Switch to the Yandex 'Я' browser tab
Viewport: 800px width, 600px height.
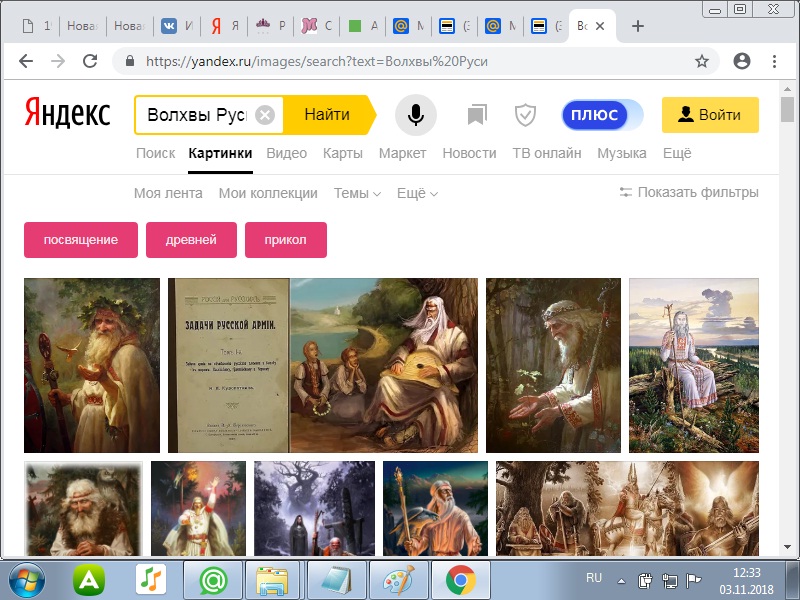pos(224,26)
